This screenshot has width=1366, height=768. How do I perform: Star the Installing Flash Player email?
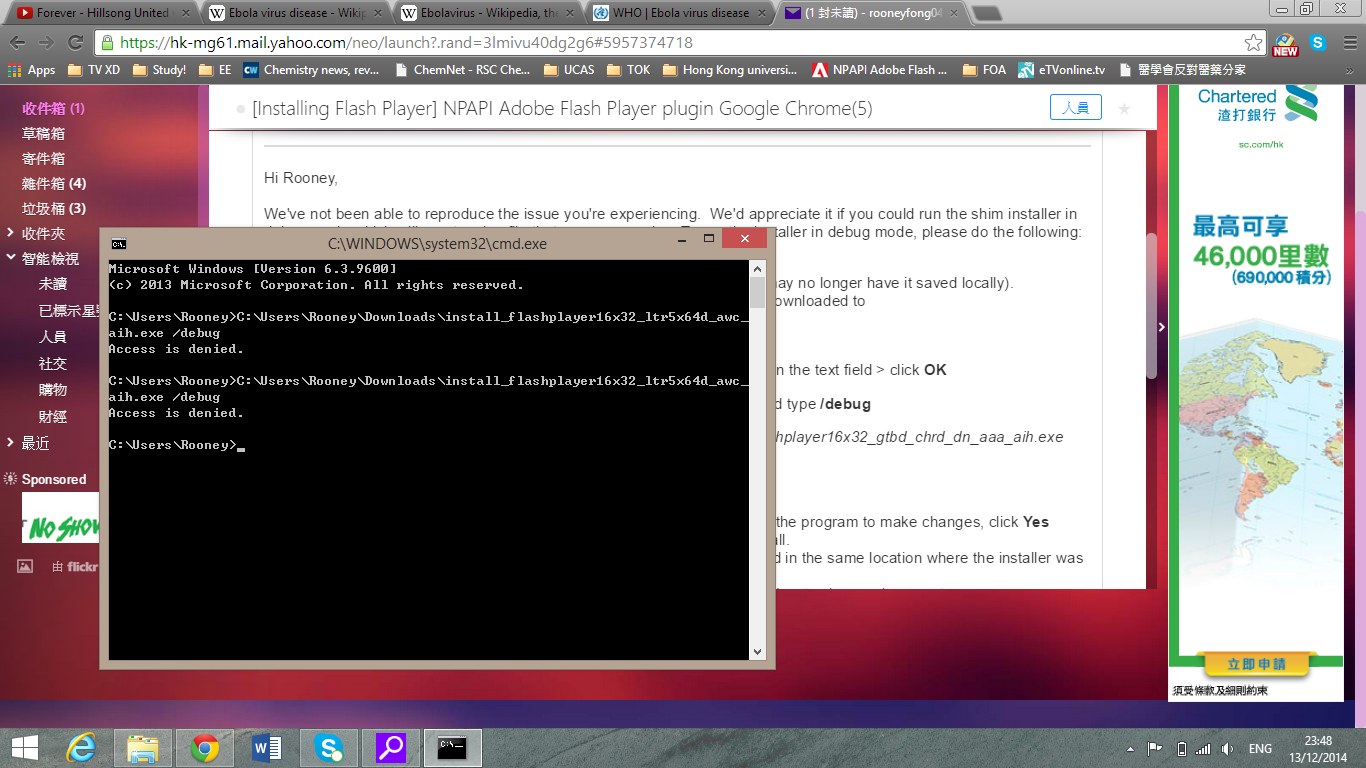(1124, 108)
